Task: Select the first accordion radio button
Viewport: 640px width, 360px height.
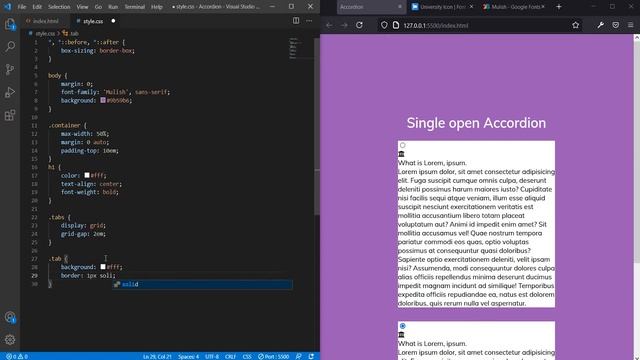Action: coord(402,145)
